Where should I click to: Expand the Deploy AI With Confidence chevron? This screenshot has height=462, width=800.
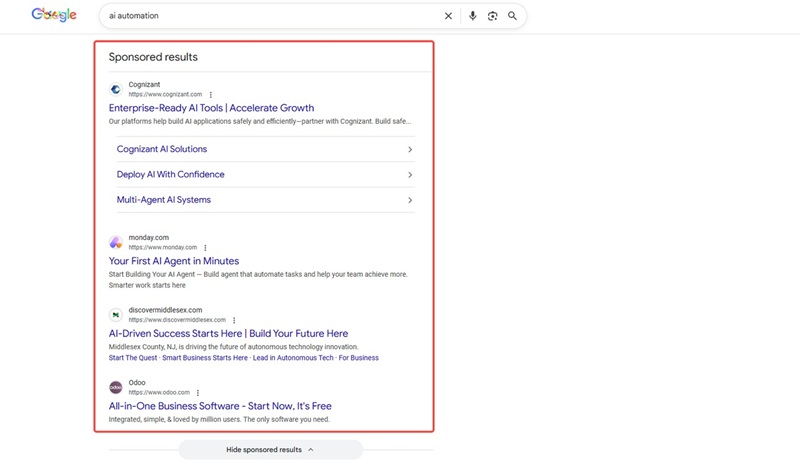(x=410, y=175)
